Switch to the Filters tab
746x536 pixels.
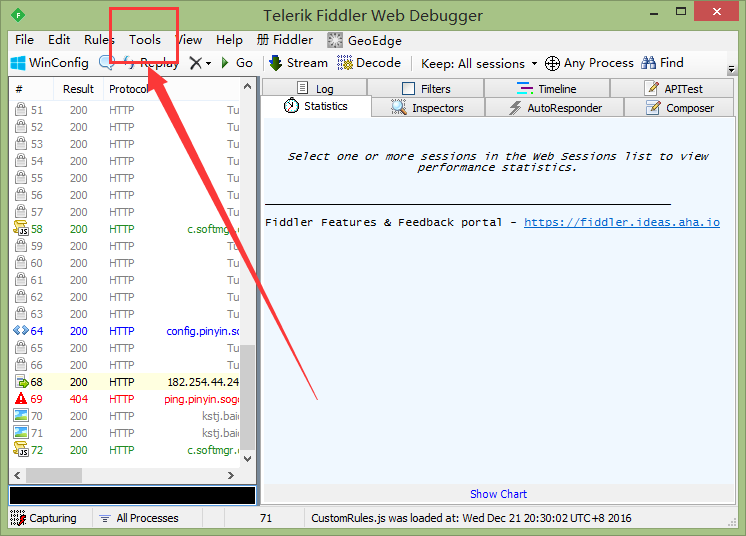coord(426,88)
